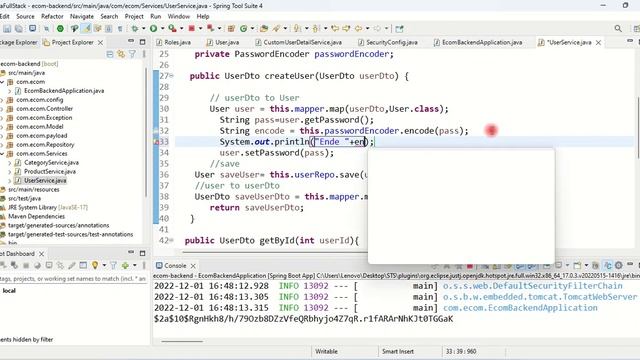Open the error marker on line 33

[156, 142]
